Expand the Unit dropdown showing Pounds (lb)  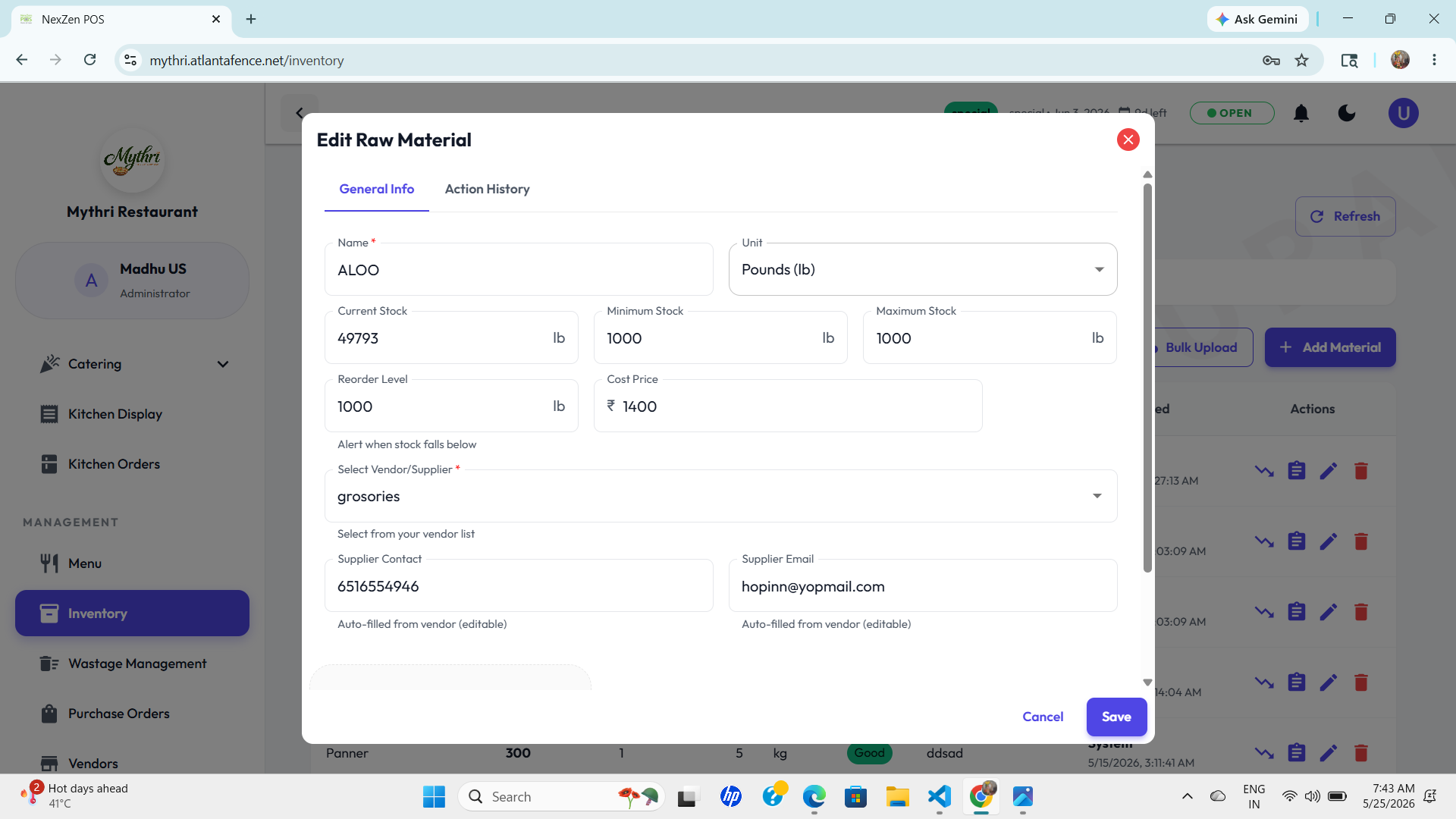point(922,269)
